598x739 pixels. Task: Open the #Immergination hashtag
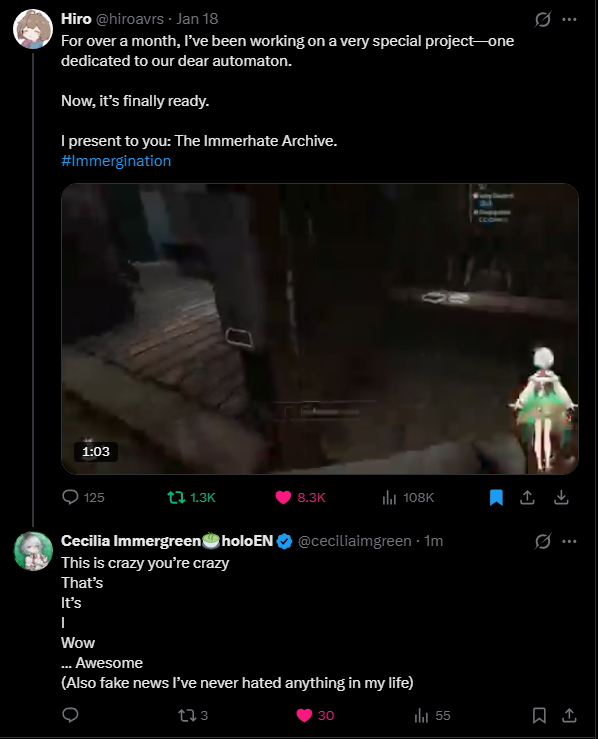tap(116, 161)
